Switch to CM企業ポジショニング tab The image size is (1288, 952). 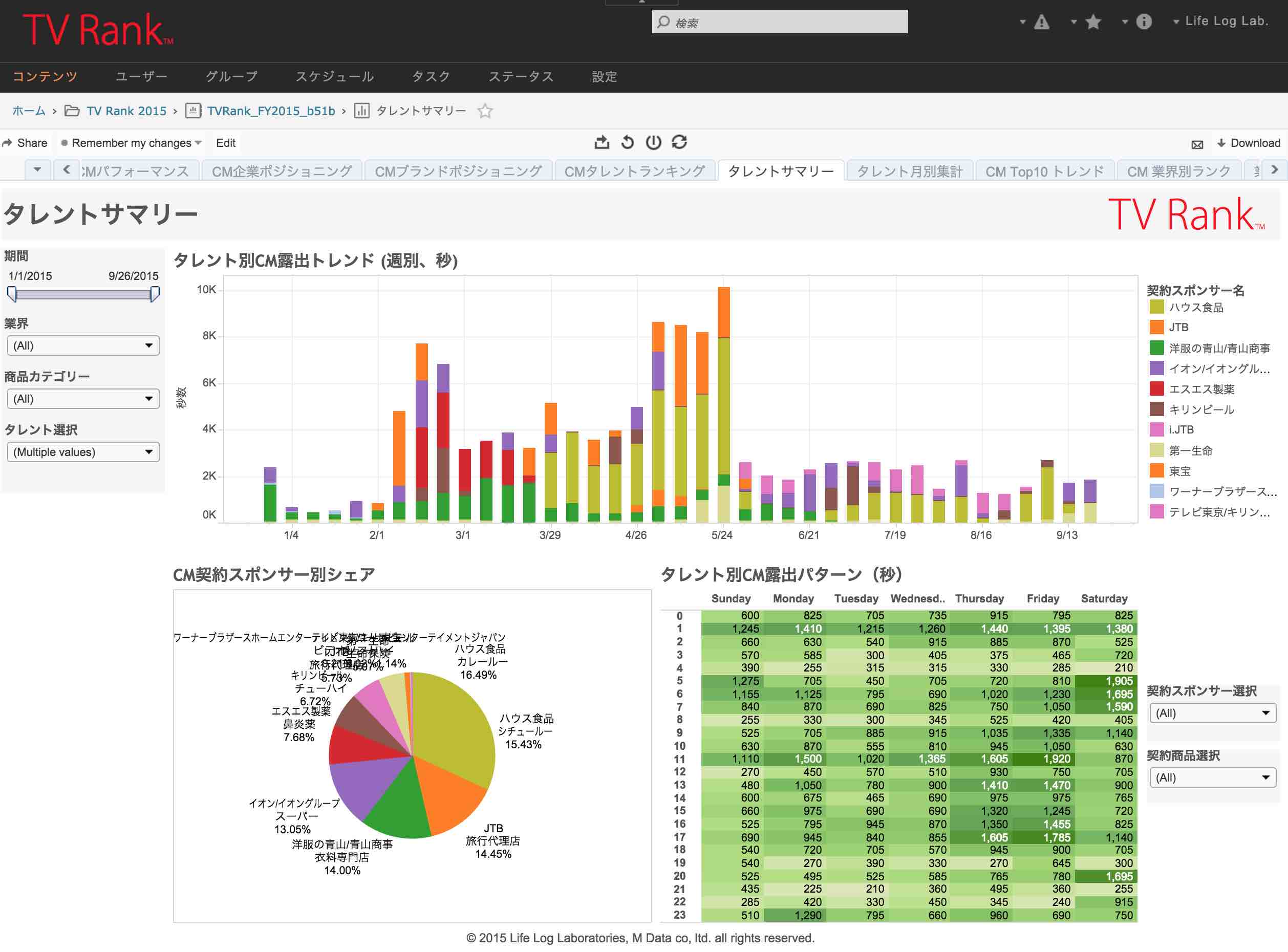pyautogui.click(x=282, y=171)
